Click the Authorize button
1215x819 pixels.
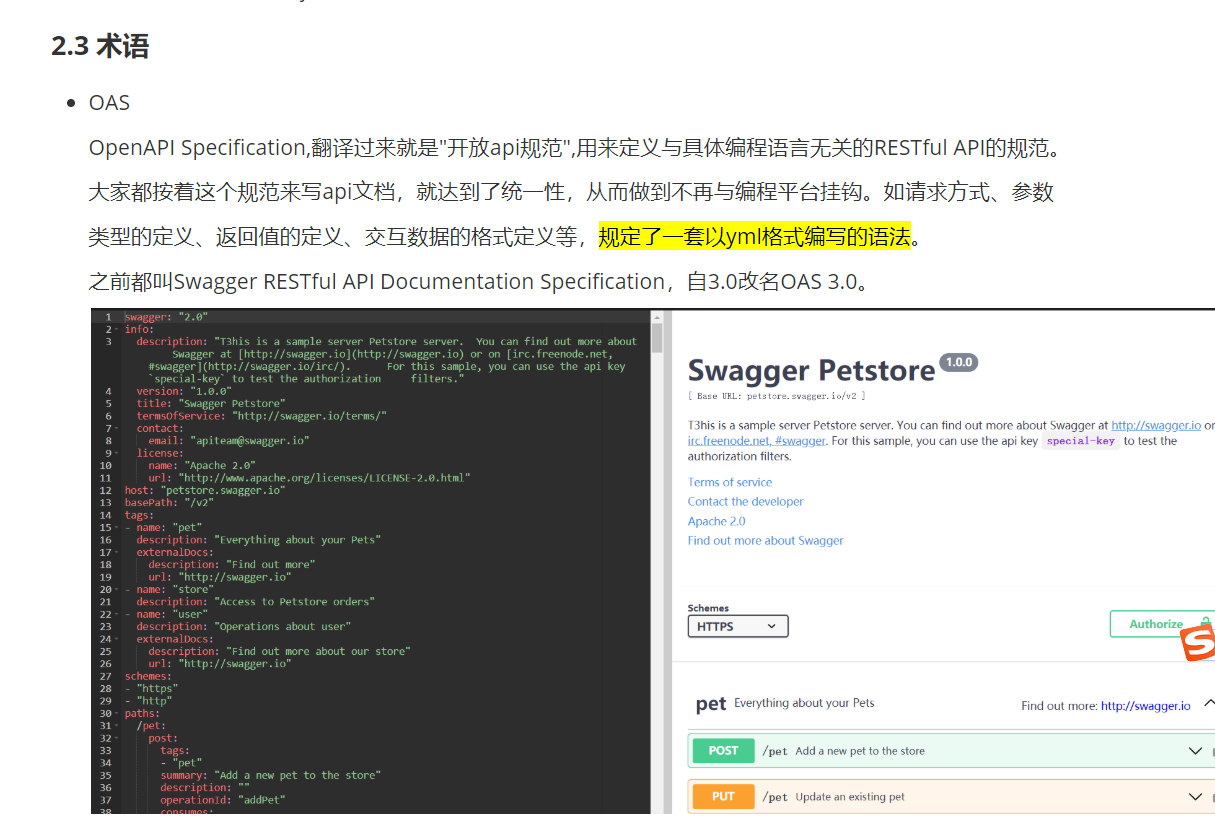pyautogui.click(x=1162, y=624)
